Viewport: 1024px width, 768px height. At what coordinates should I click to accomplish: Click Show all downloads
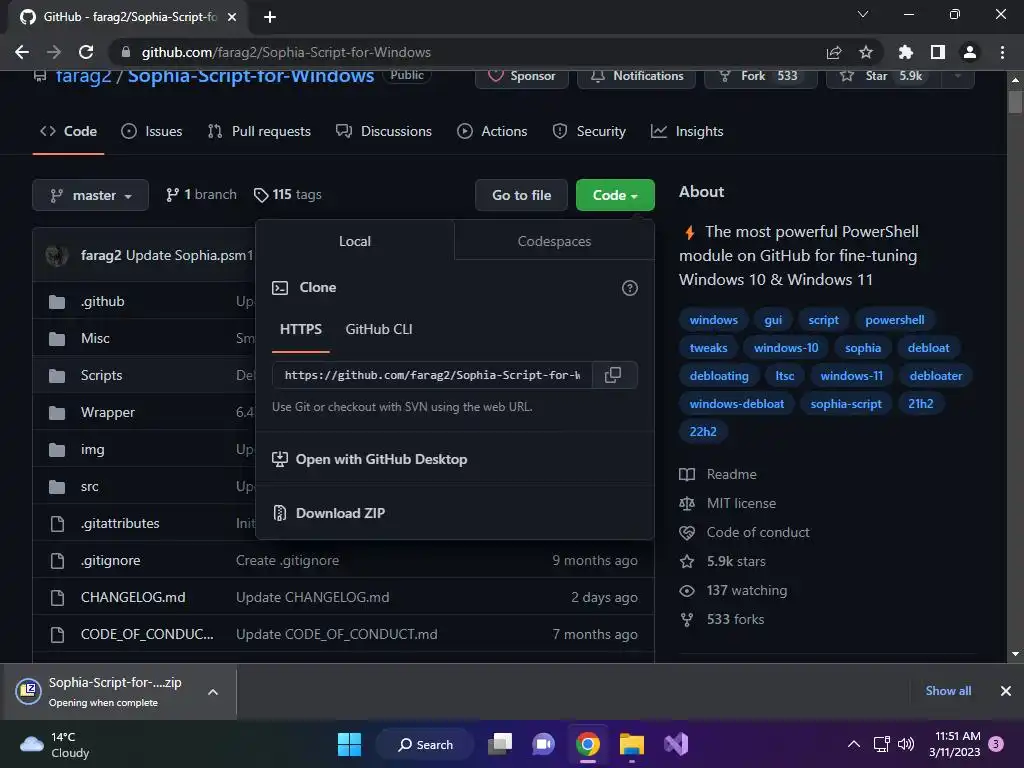[948, 691]
